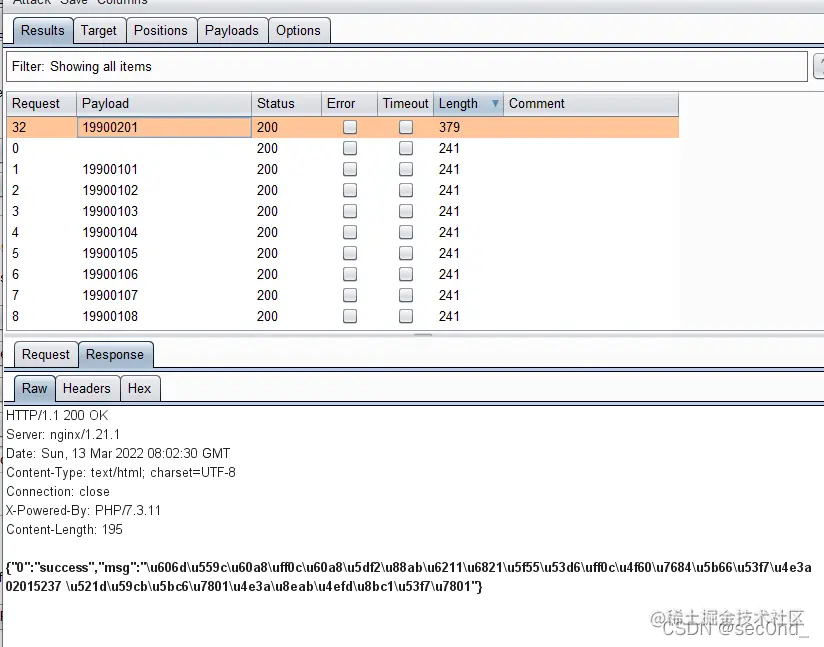824x647 pixels.
Task: Select the row with payload 19900104
Action: 343,232
